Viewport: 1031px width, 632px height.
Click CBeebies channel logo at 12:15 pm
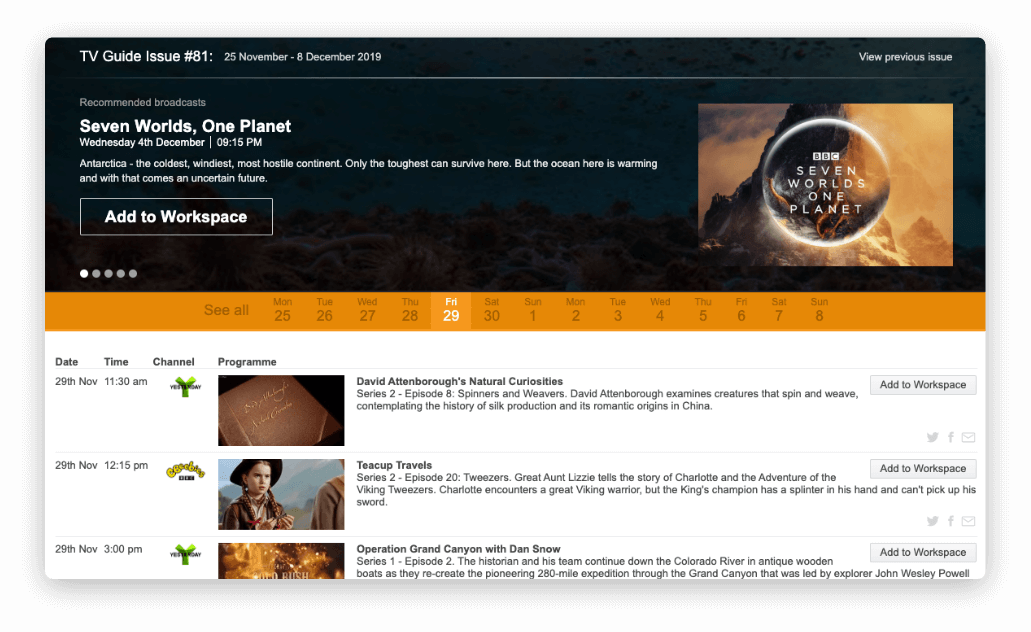tap(185, 471)
